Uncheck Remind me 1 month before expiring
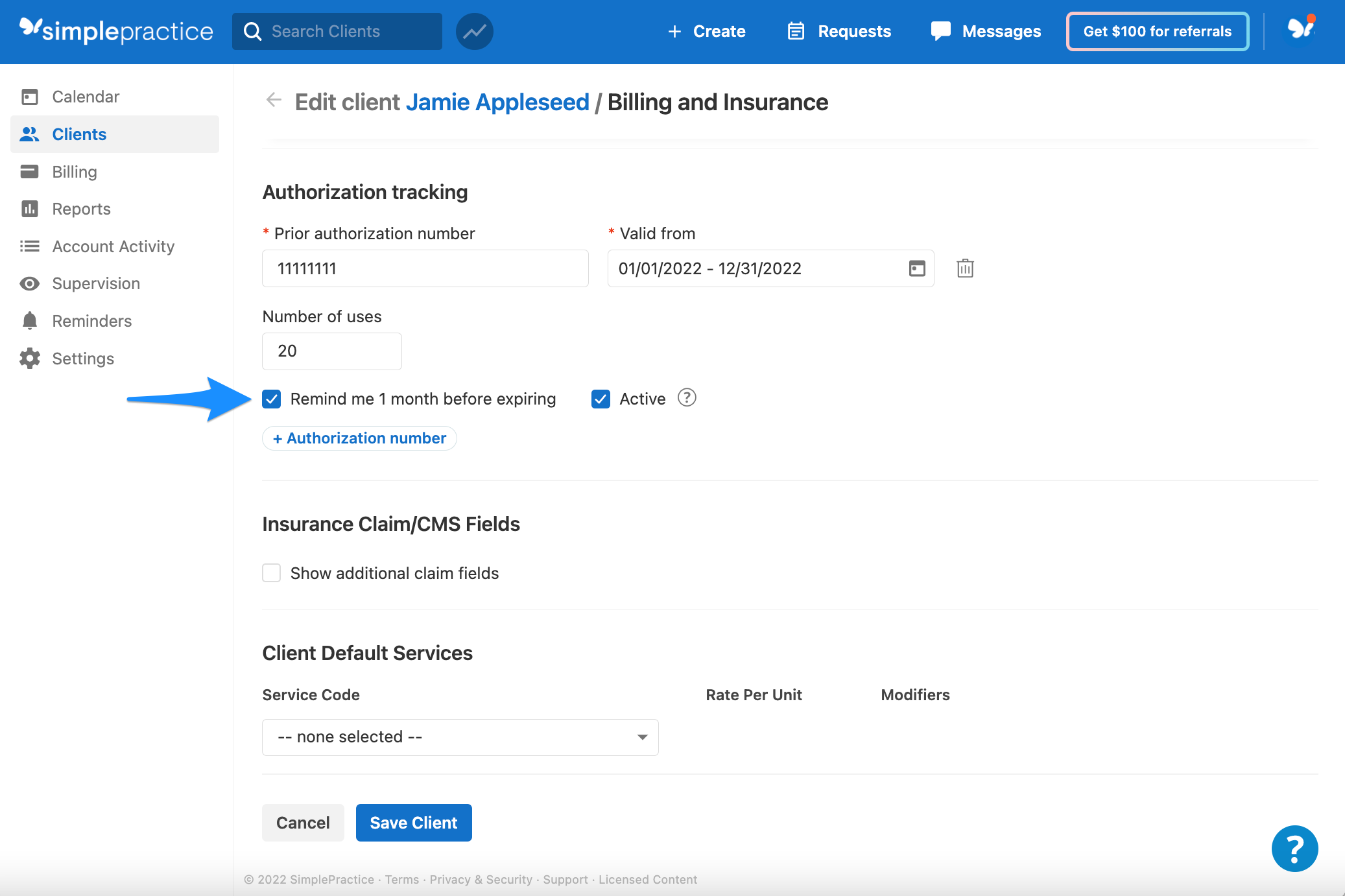1345x896 pixels. [x=271, y=399]
